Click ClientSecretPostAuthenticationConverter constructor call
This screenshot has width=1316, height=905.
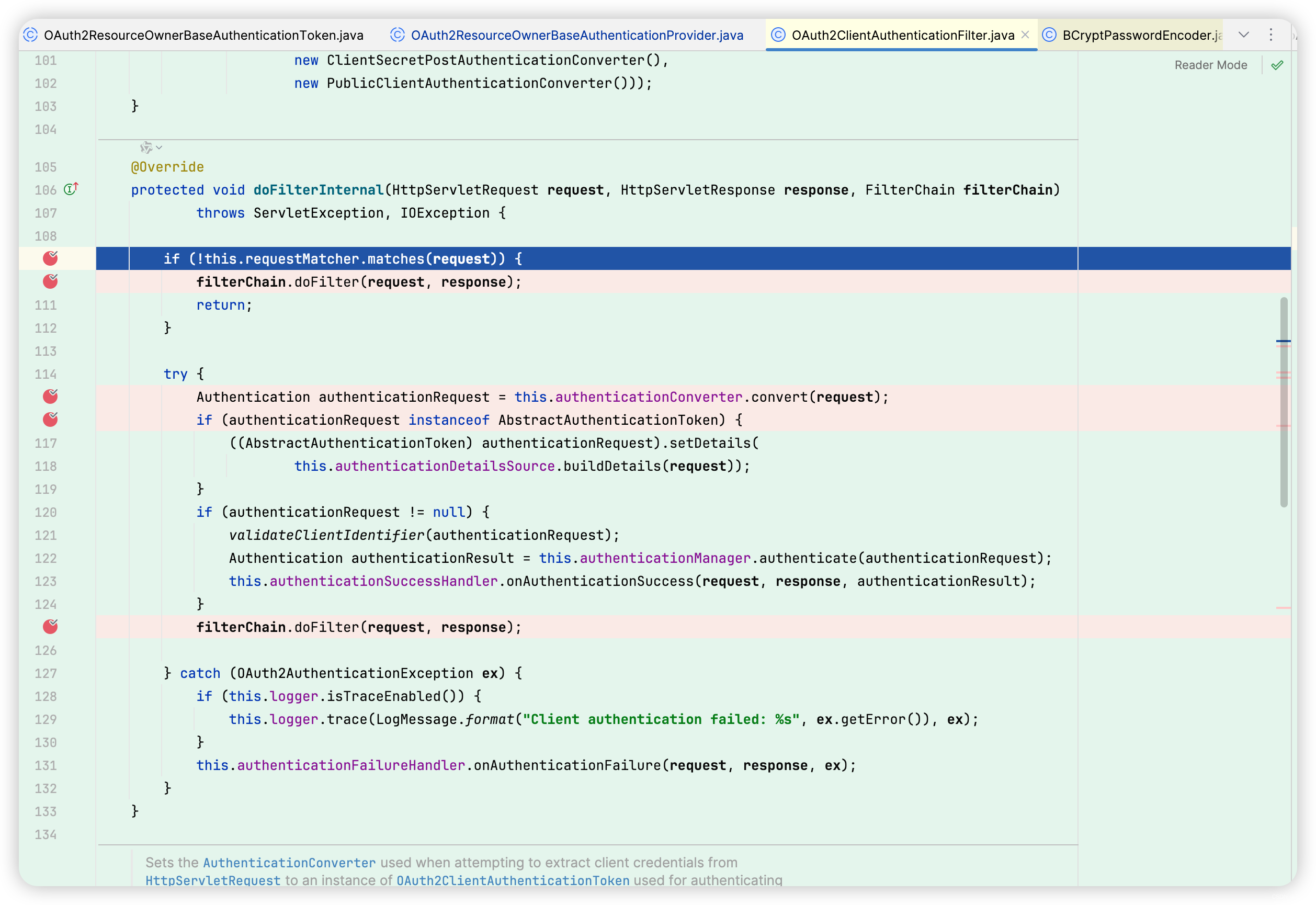click(x=486, y=60)
